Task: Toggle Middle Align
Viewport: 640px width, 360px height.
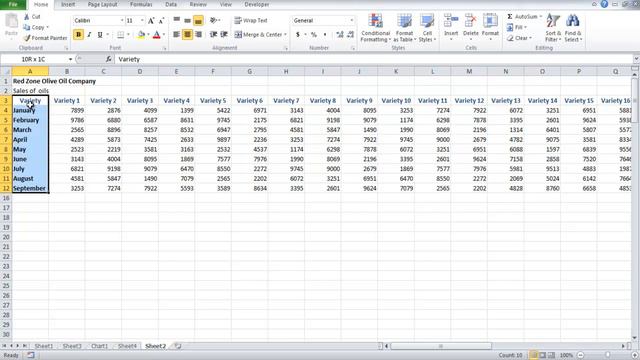Action: pos(187,20)
